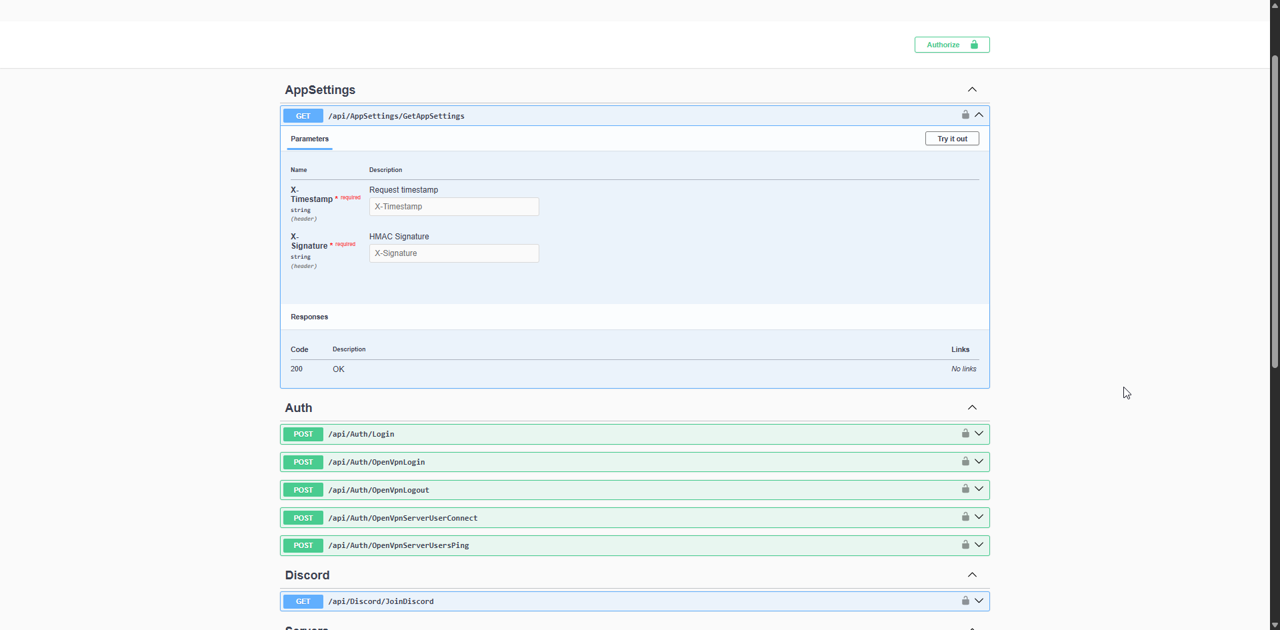Screen dimensions: 1280x630
Task: Click the Discord section heading
Action: [x=307, y=575]
